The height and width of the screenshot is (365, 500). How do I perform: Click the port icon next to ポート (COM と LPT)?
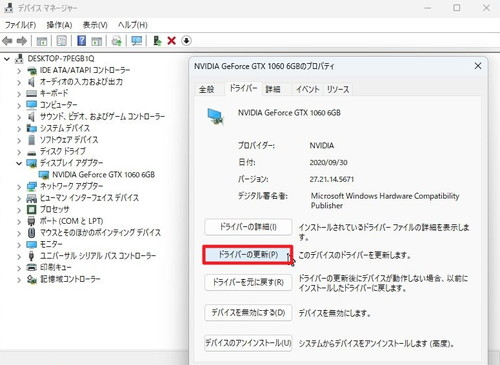(x=31, y=221)
